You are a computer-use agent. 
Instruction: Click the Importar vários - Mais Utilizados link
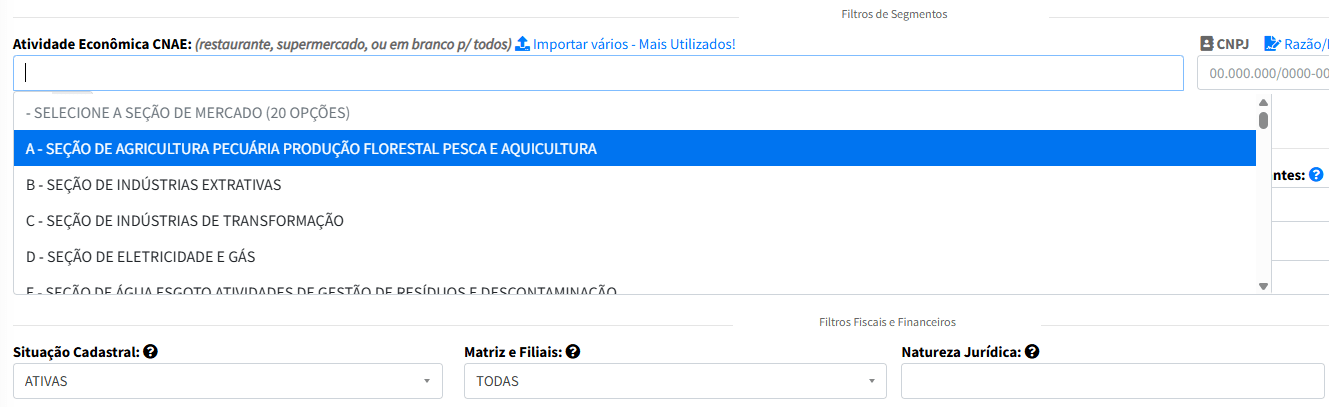click(634, 45)
